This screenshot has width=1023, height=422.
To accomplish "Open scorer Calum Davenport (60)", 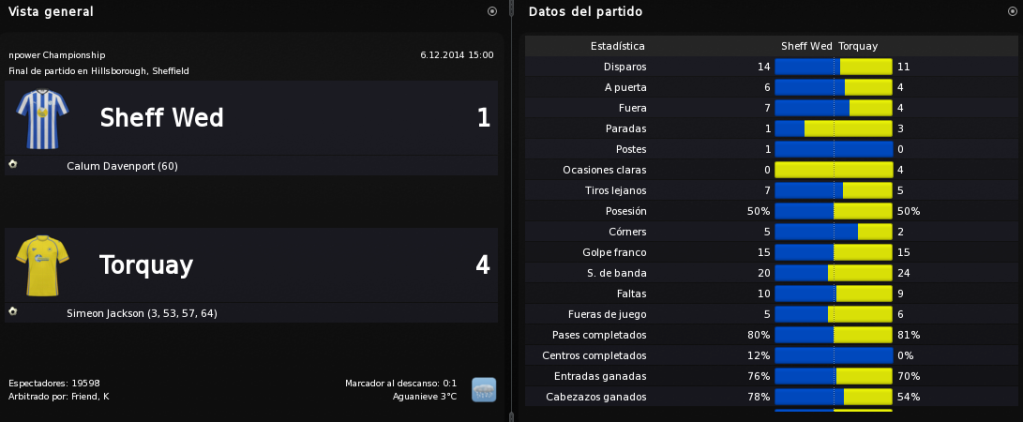I will [122, 166].
